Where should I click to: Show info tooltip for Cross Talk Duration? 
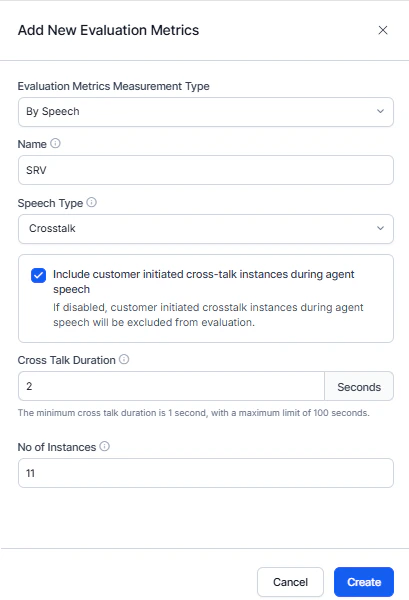pyautogui.click(x=124, y=359)
